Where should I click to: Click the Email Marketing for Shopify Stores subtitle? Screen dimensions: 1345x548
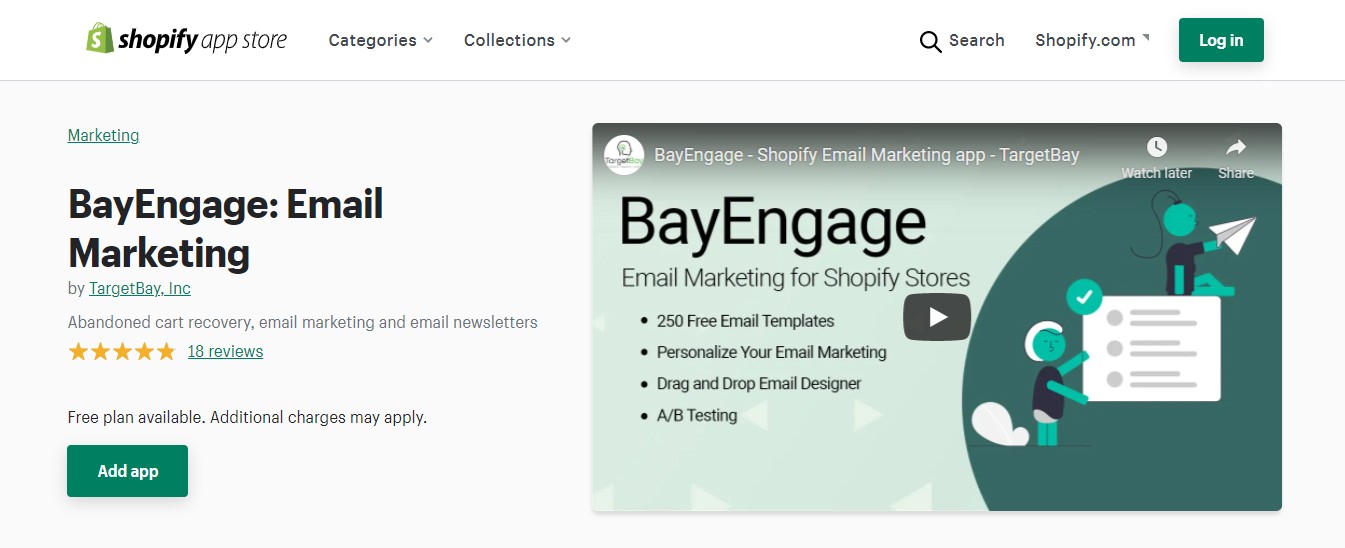[796, 278]
